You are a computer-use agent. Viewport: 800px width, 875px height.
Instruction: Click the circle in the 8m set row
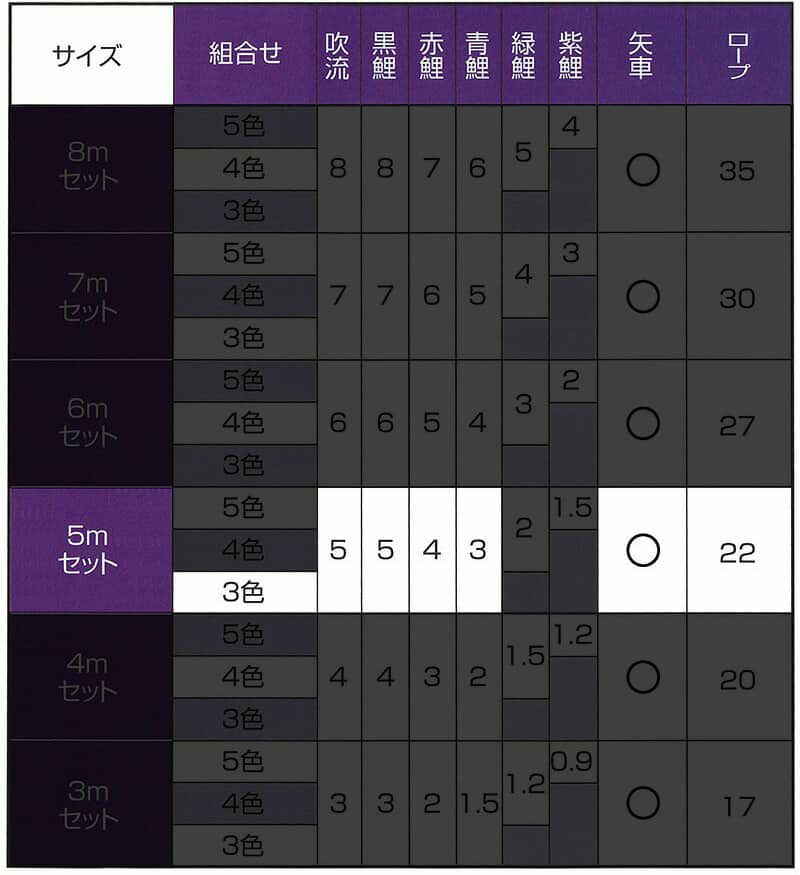(642, 171)
